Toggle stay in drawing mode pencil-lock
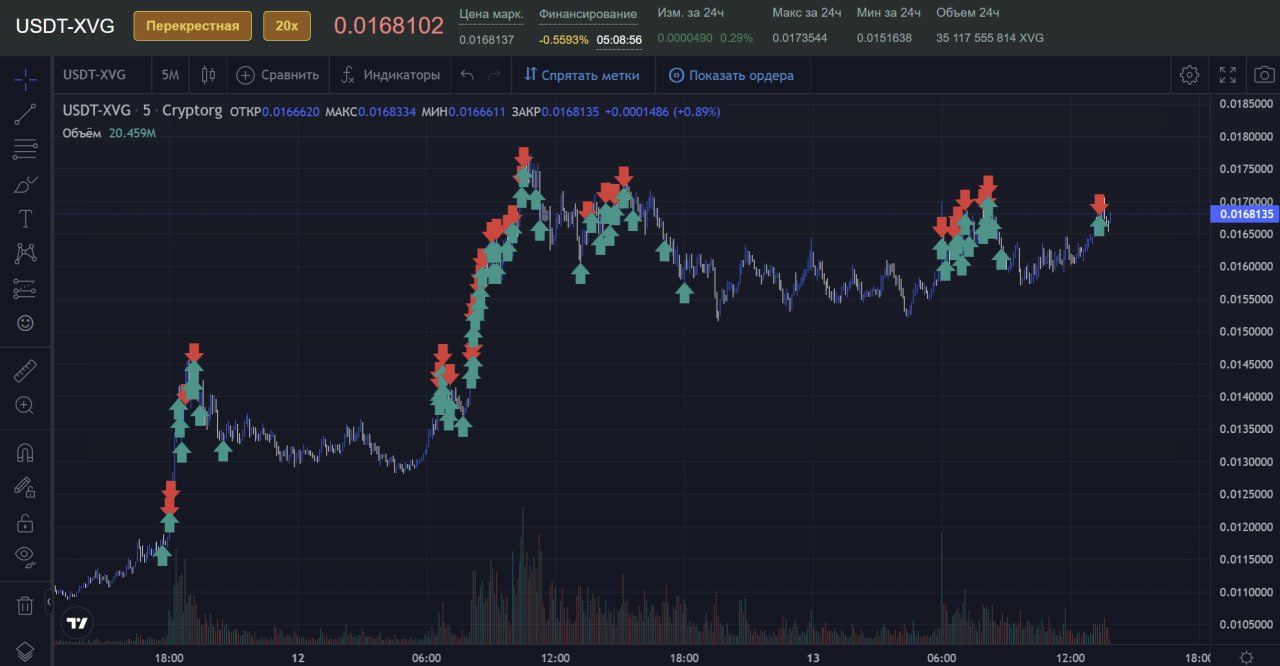The height and width of the screenshot is (666, 1280). click(x=26, y=488)
